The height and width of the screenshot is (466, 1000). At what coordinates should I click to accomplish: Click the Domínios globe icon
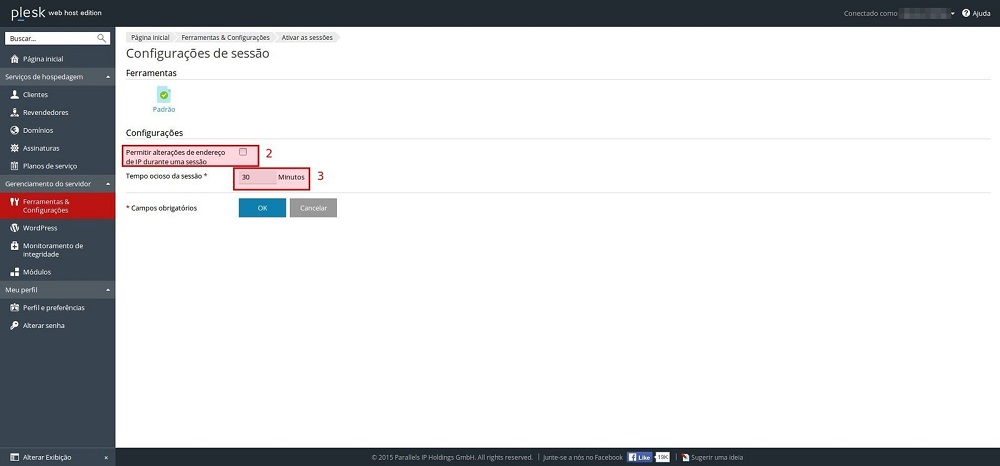pyautogui.click(x=14, y=130)
